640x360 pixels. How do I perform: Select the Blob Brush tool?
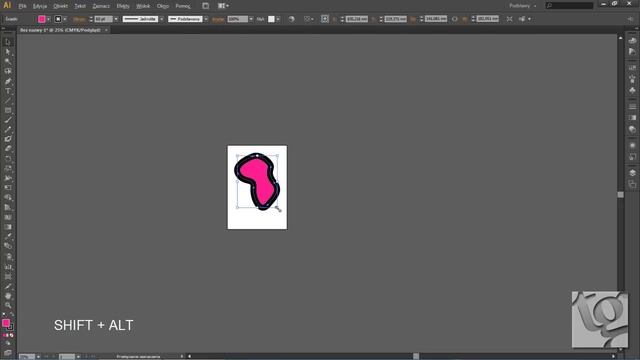point(8,139)
